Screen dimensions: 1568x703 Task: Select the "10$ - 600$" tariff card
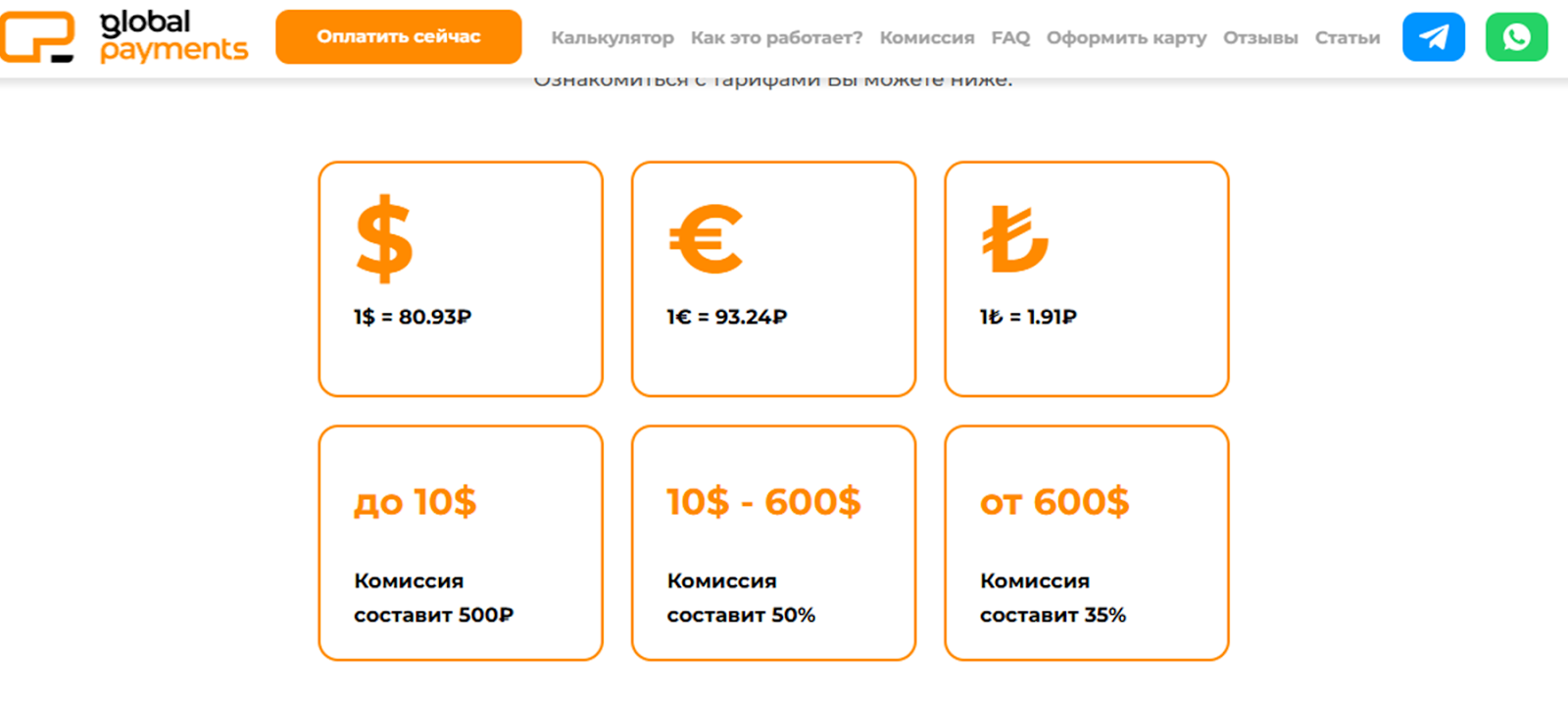pyautogui.click(x=773, y=542)
